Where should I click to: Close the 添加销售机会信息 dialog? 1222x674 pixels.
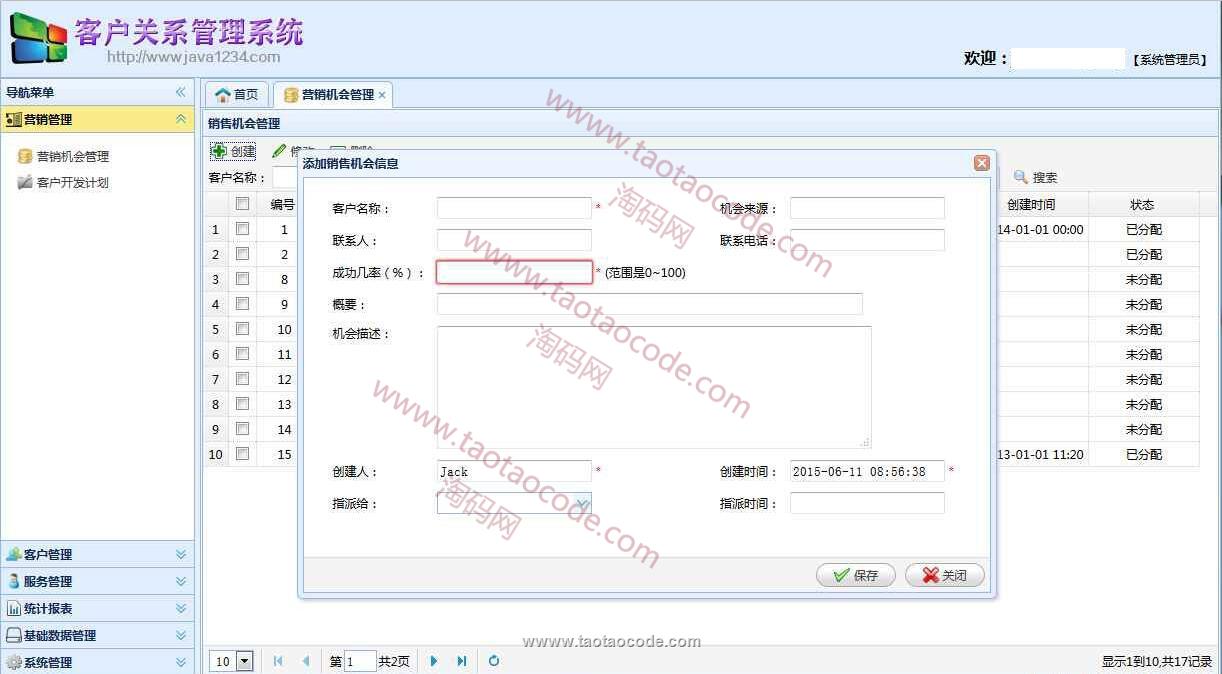tap(981, 163)
